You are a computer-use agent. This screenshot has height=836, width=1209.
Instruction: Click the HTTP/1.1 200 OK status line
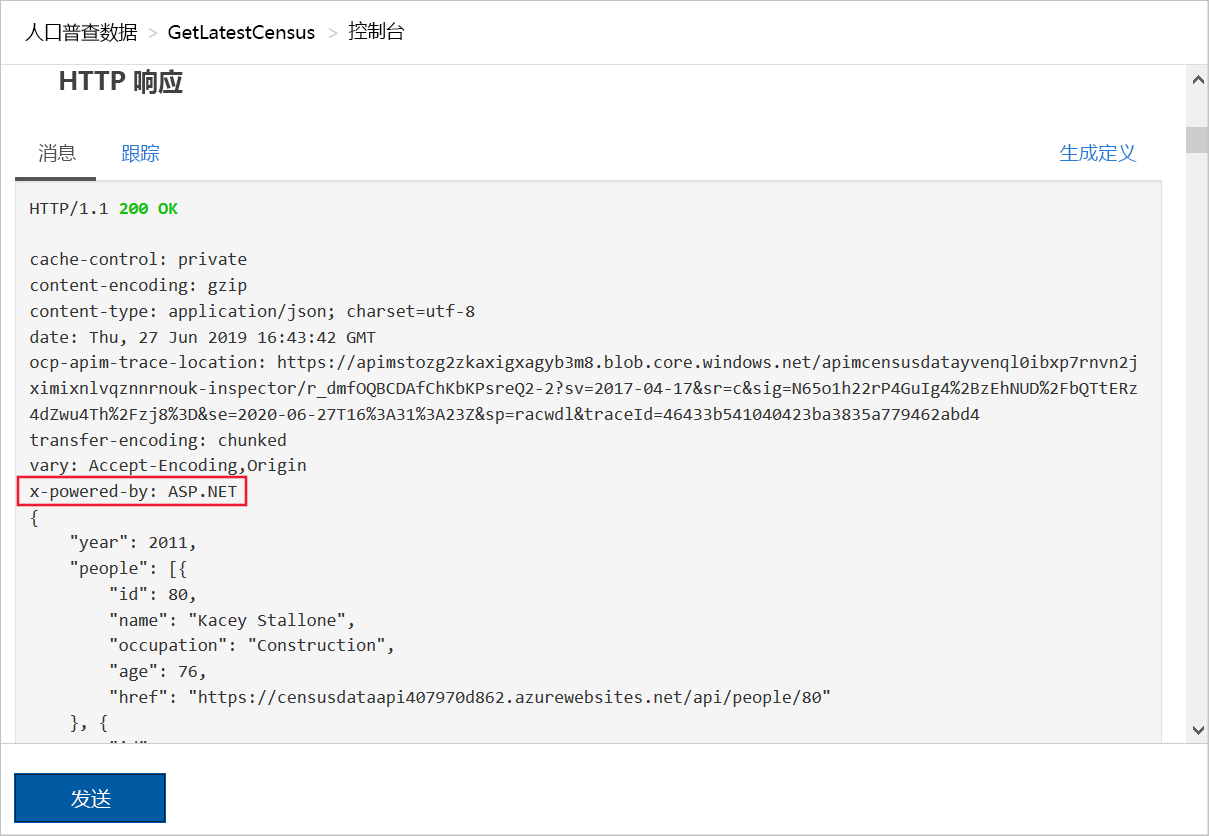104,209
